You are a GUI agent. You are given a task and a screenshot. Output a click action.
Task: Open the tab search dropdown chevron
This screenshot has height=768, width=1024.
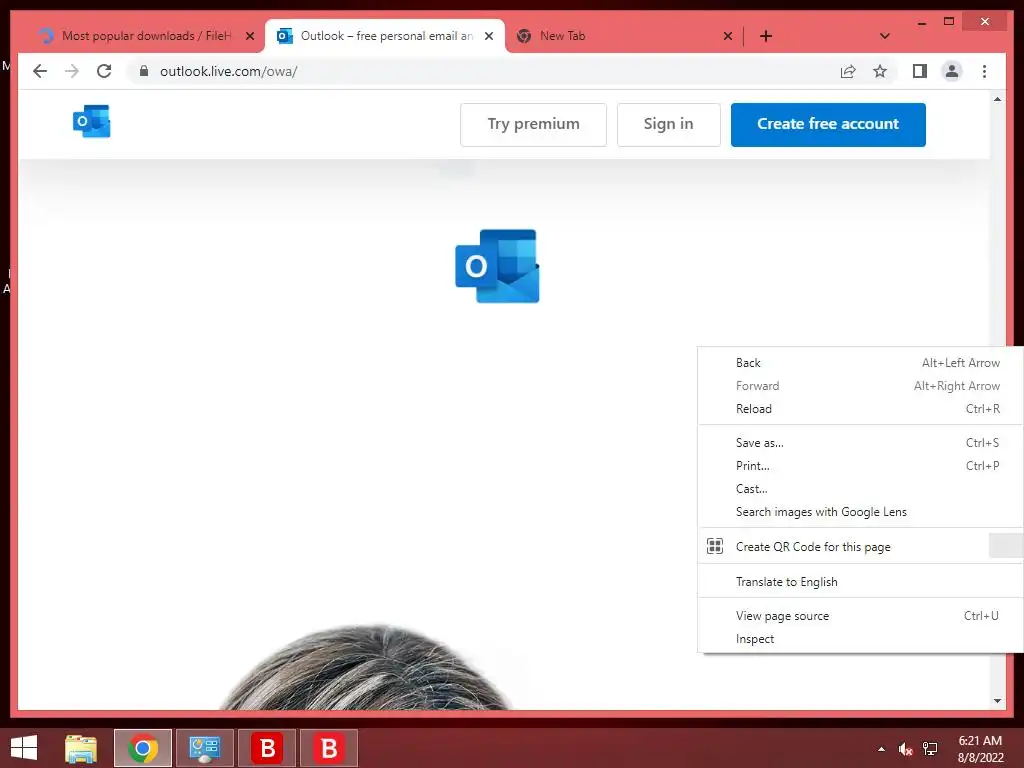click(885, 36)
